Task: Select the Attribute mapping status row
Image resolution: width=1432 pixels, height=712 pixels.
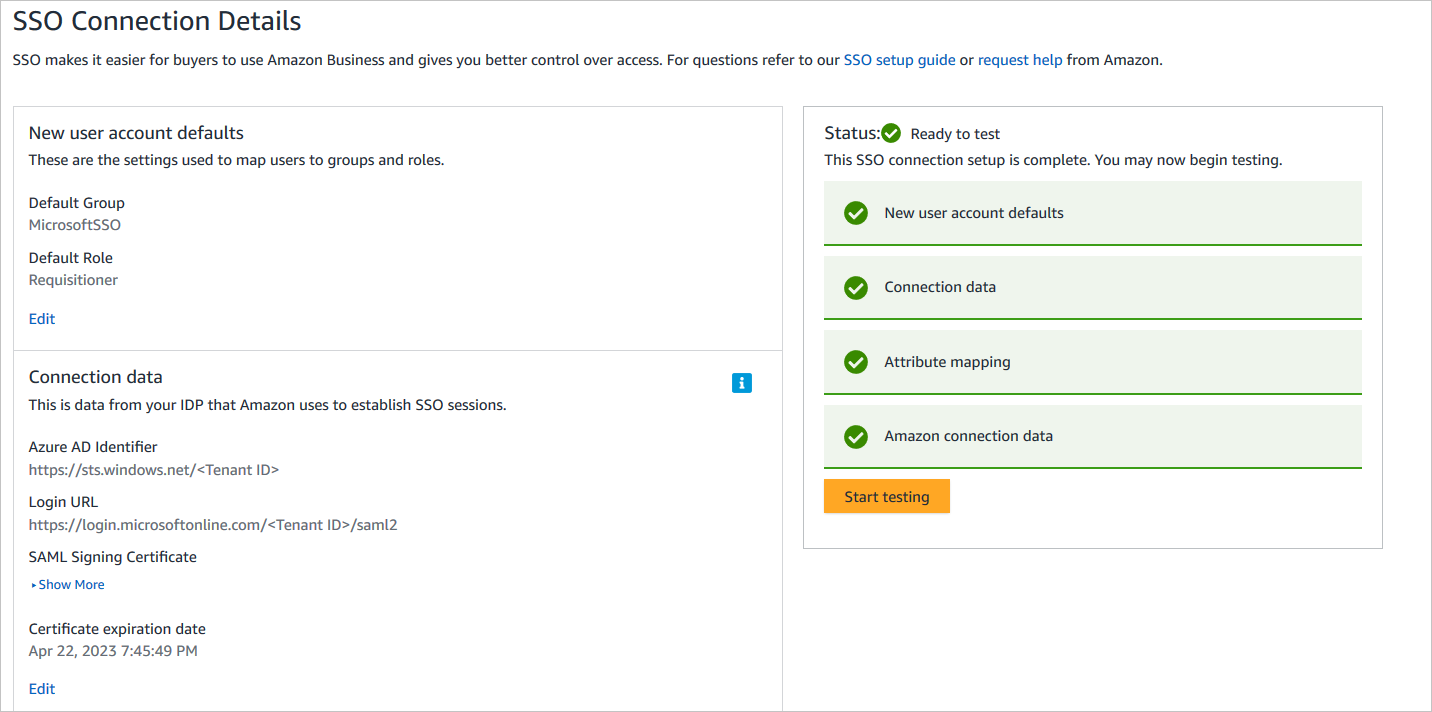Action: coord(1093,362)
